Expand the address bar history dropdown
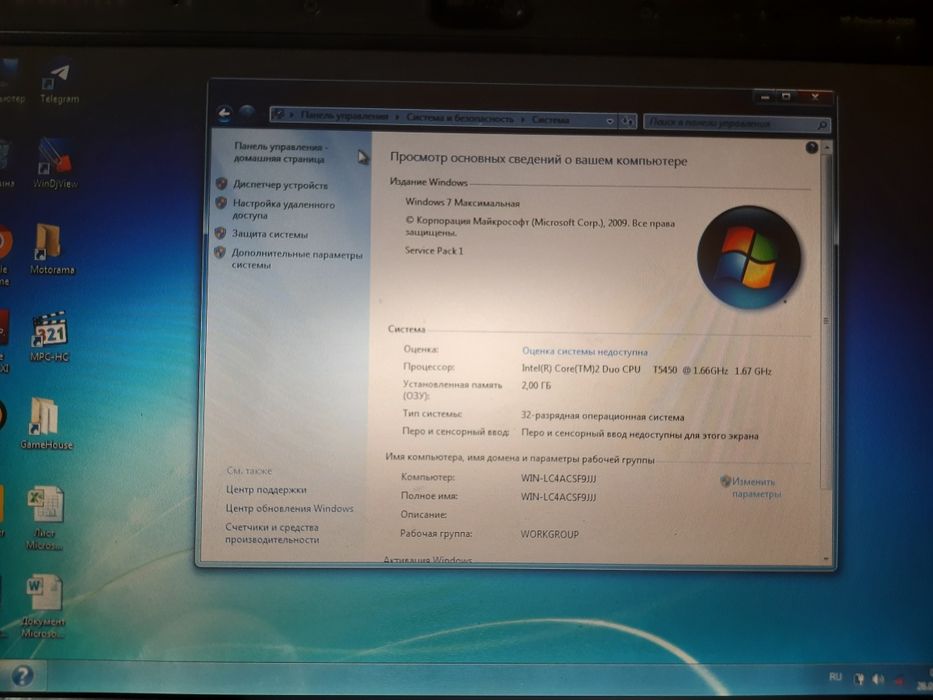The height and width of the screenshot is (700, 933). pyautogui.click(x=610, y=121)
